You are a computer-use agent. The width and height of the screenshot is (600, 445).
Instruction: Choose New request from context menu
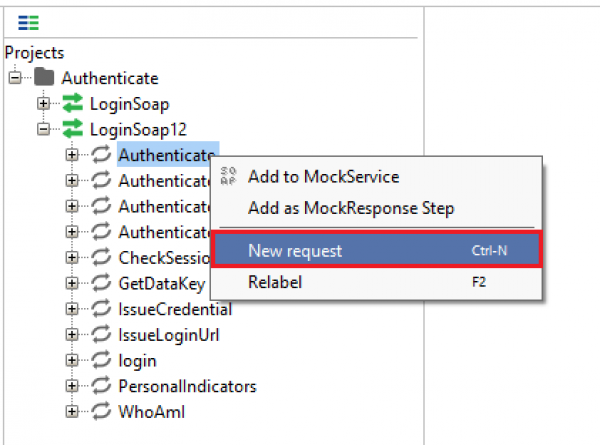click(377, 250)
